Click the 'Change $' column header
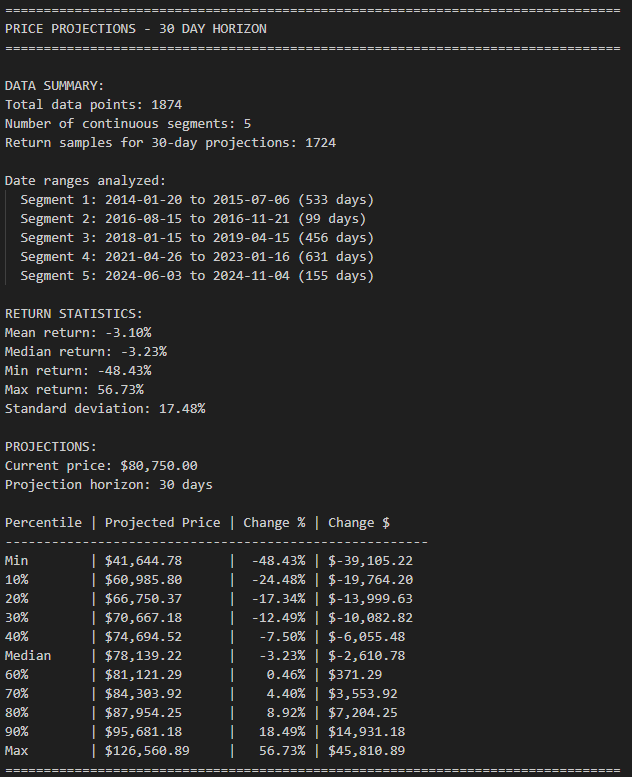The height and width of the screenshot is (777, 632). tap(359, 523)
